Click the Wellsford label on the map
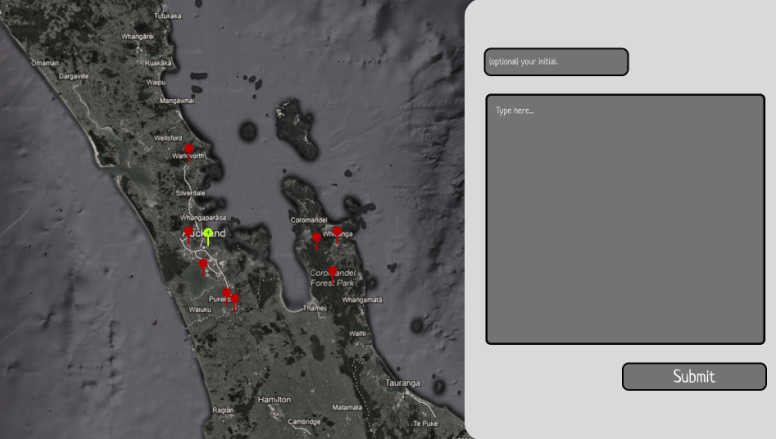Screen dimensions: 776x439 coord(168,137)
